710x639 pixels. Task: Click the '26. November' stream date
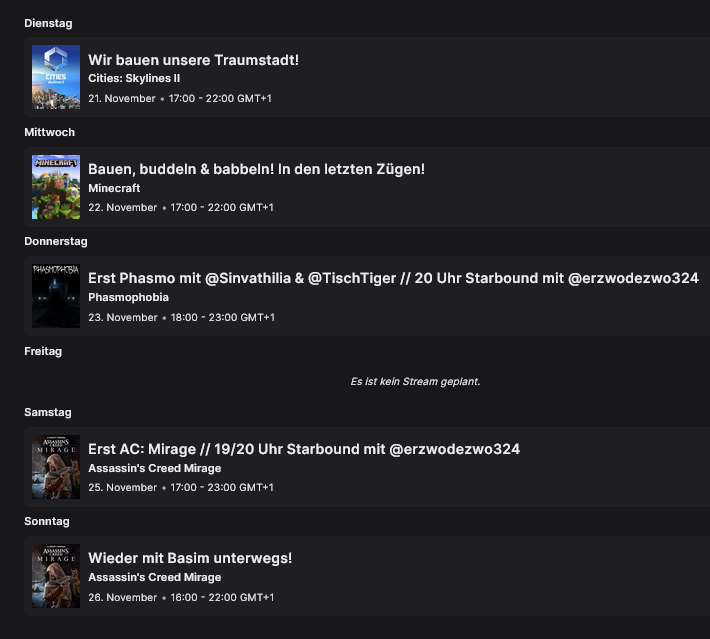point(123,597)
